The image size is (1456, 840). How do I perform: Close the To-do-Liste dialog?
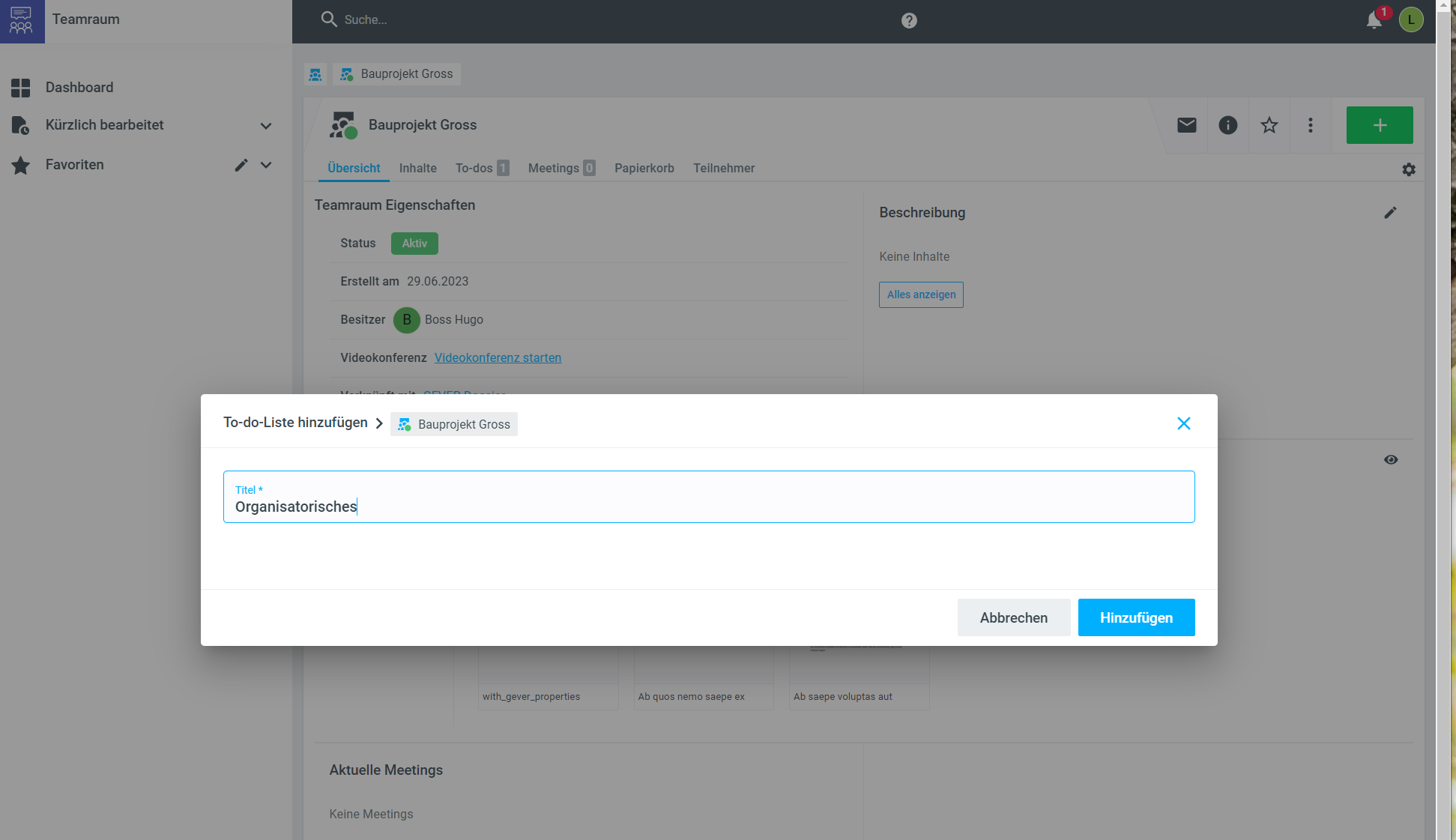tap(1183, 423)
